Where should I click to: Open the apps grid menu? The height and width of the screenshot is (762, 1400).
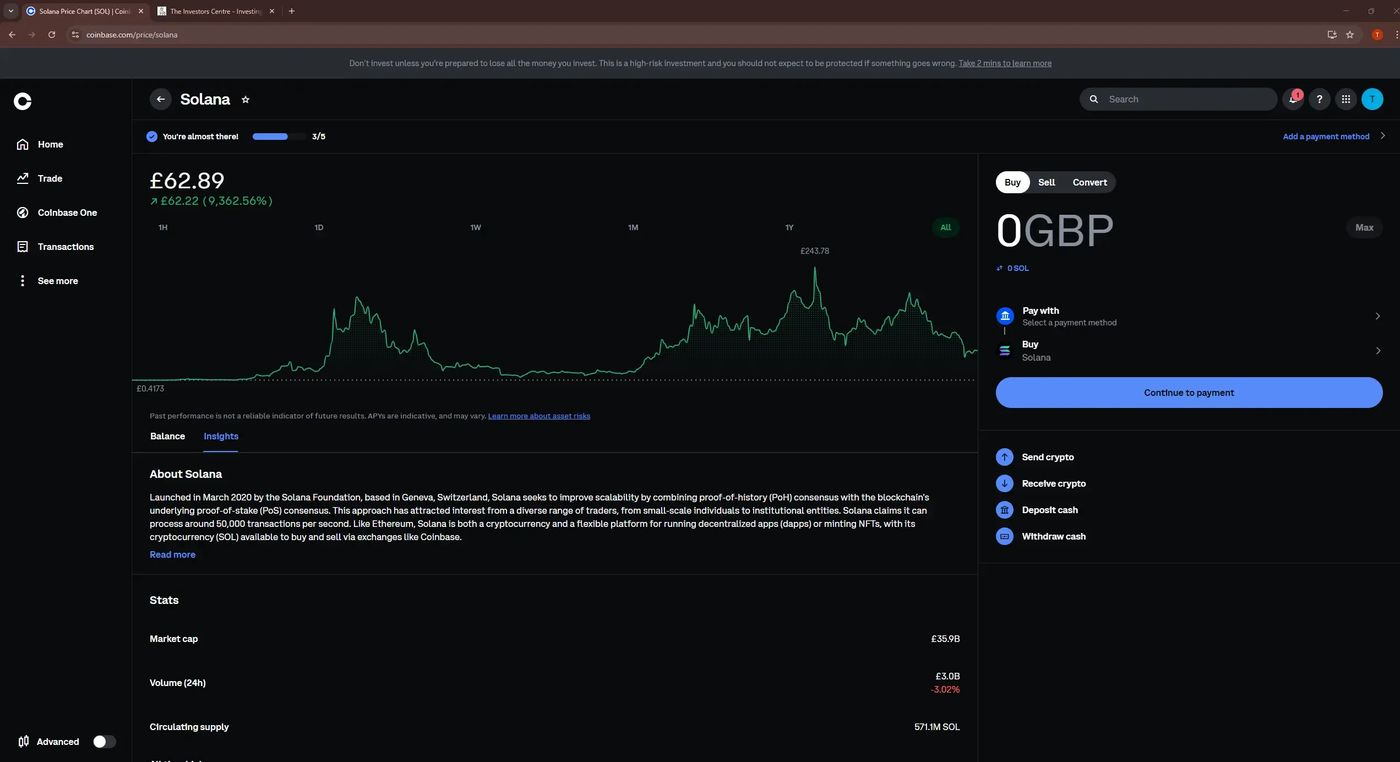[x=1346, y=99]
